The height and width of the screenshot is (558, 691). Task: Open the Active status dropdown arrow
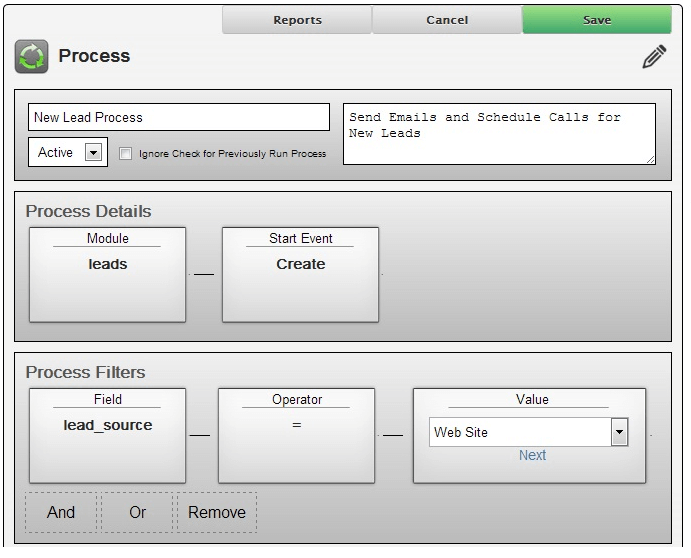pyautogui.click(x=93, y=153)
